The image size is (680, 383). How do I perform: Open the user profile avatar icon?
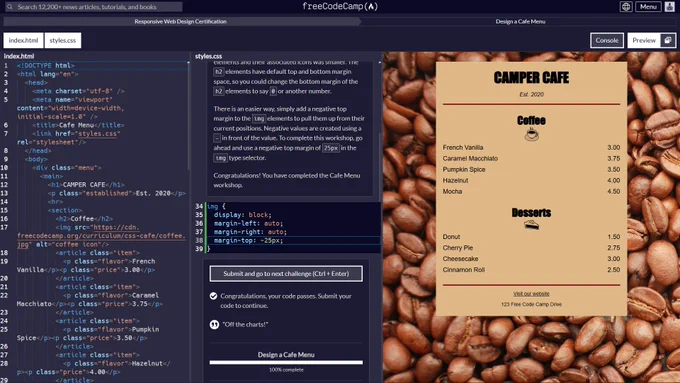click(670, 7)
